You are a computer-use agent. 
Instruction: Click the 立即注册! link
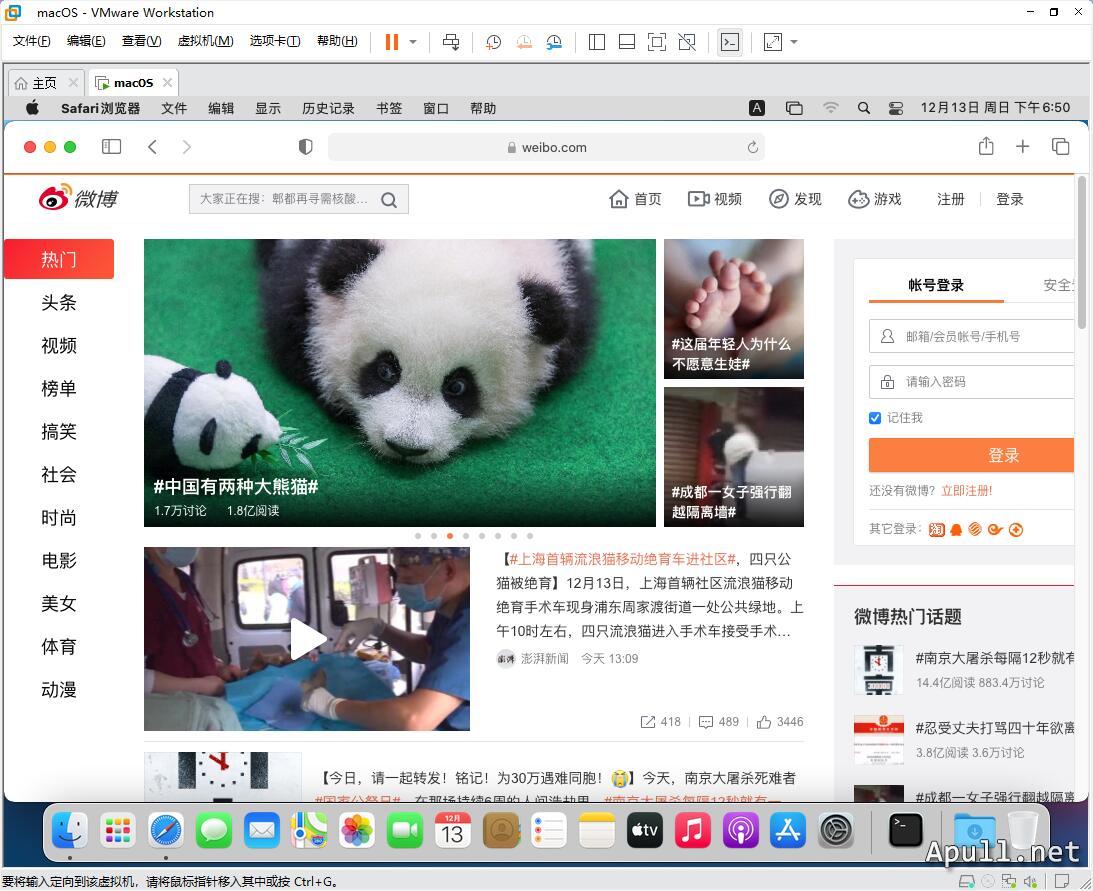click(x=967, y=491)
